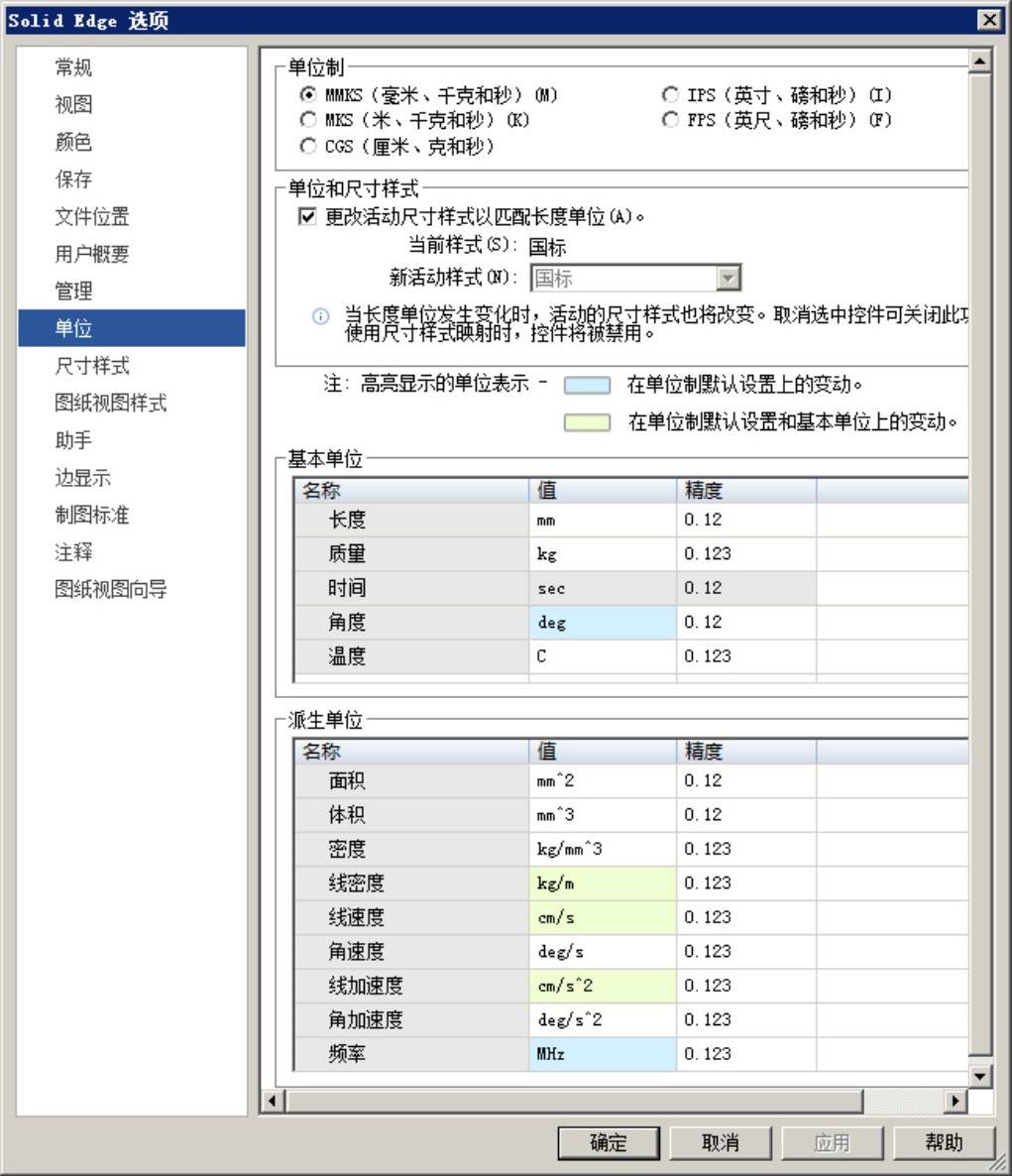Image resolution: width=1012 pixels, height=1176 pixels.
Task: Click the 线速度 value cell cm/s
Action: pos(603,917)
